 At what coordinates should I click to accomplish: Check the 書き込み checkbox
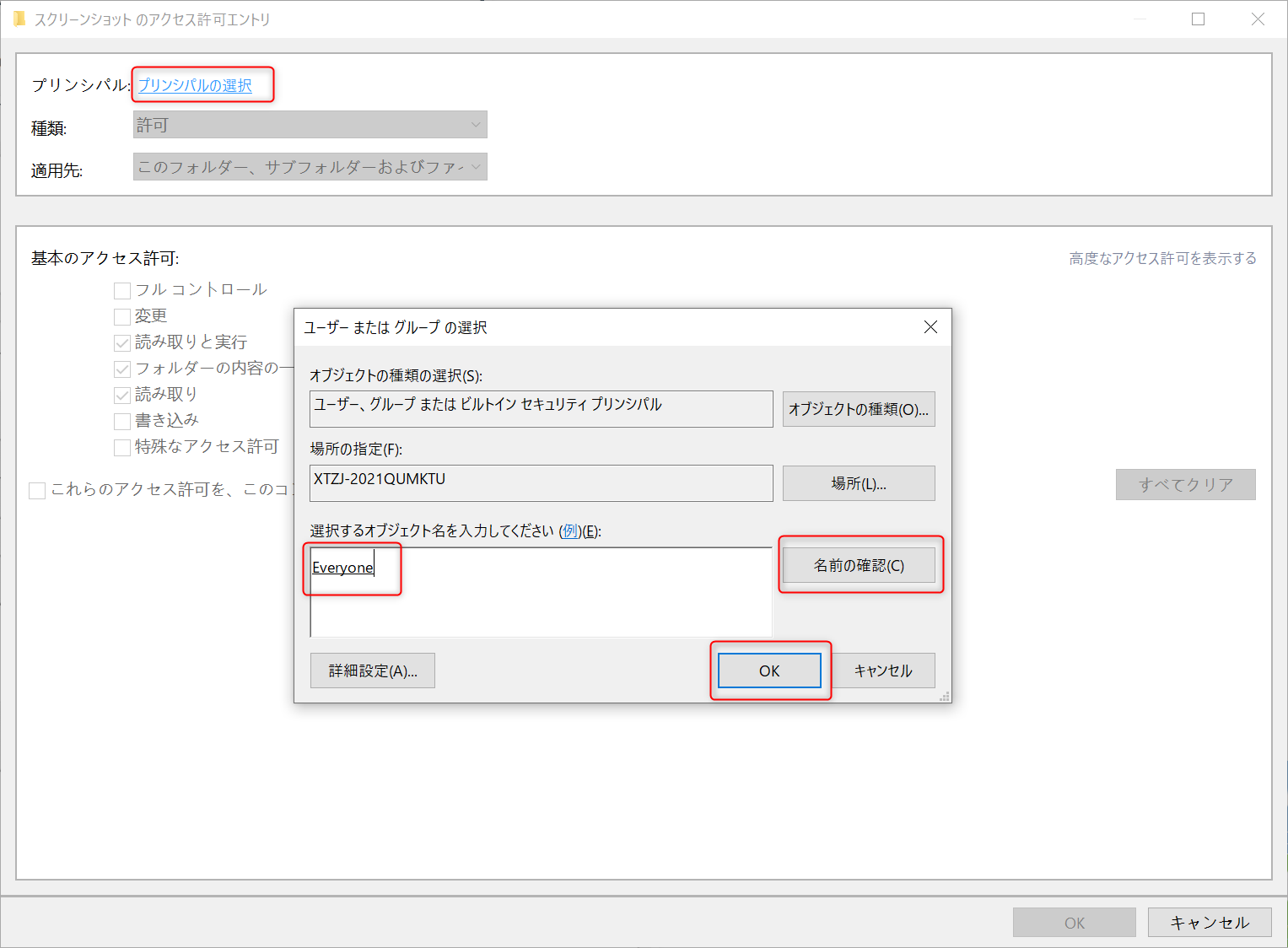pyautogui.click(x=122, y=422)
